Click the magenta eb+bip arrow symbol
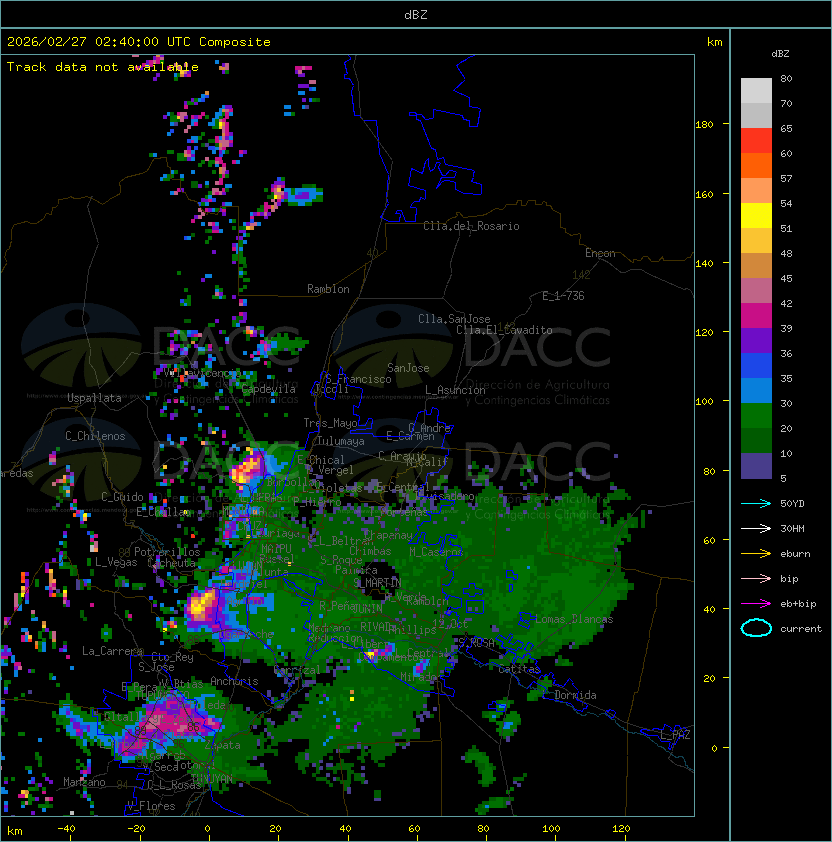Image resolution: width=832 pixels, height=842 pixels. tap(756, 604)
